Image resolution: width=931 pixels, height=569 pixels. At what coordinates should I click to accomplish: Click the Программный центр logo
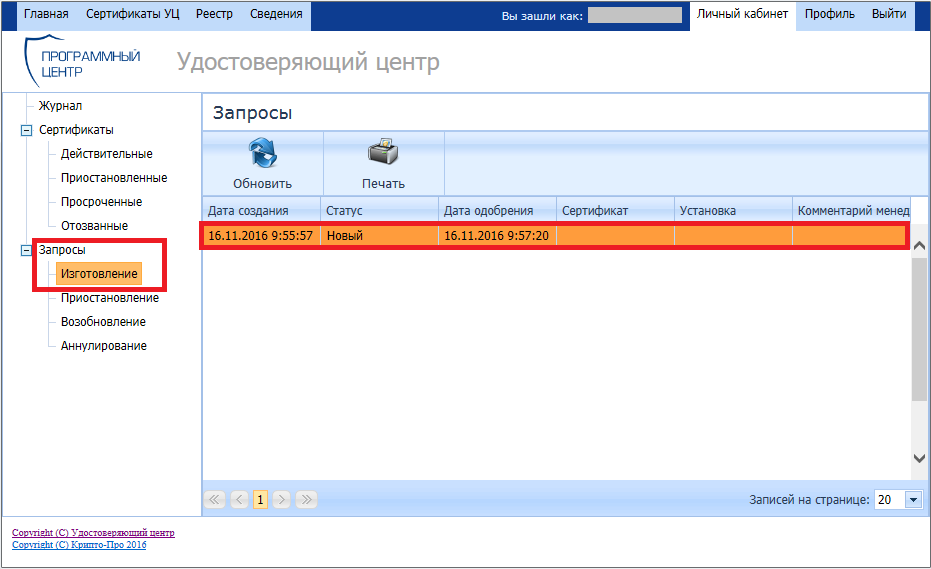(x=83, y=63)
